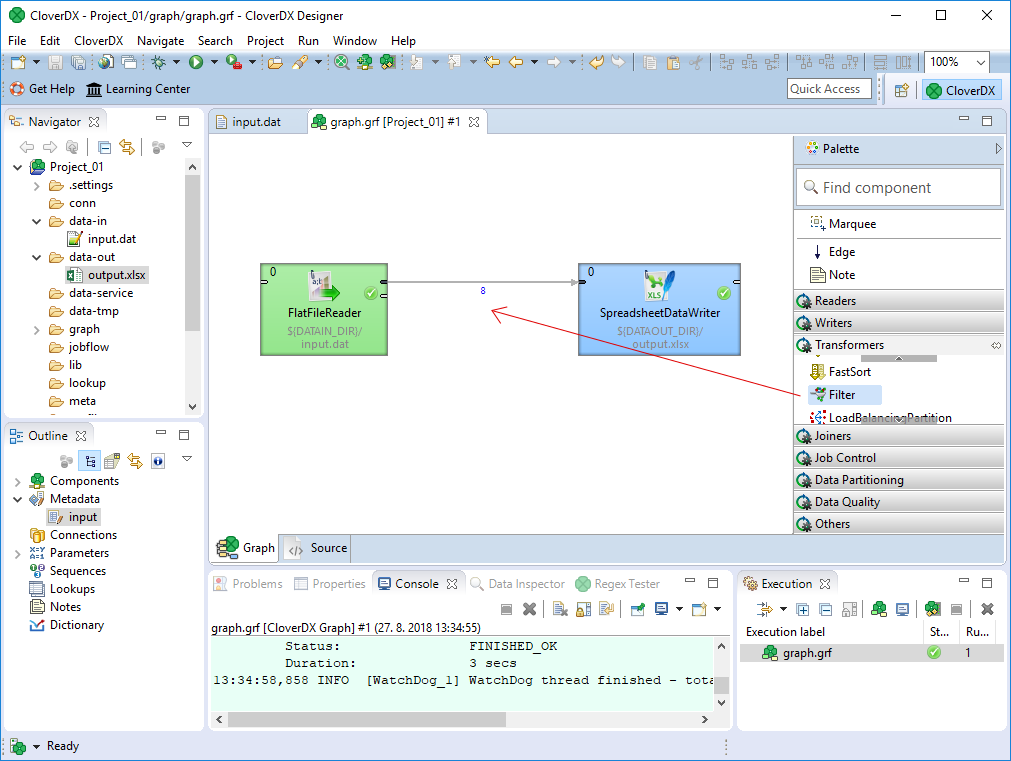Screen dimensions: 1011x761
Task: Open the Learning Center link
Action: (138, 89)
